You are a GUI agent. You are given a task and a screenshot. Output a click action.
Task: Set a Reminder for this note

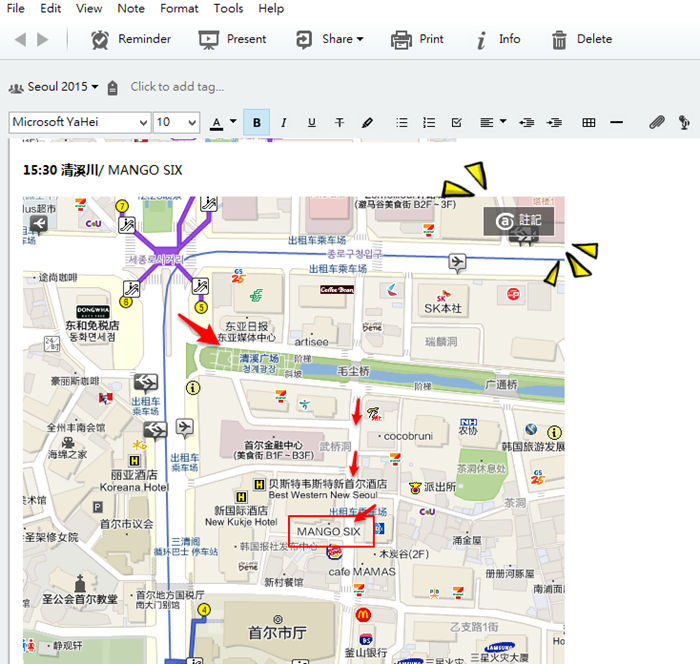130,40
